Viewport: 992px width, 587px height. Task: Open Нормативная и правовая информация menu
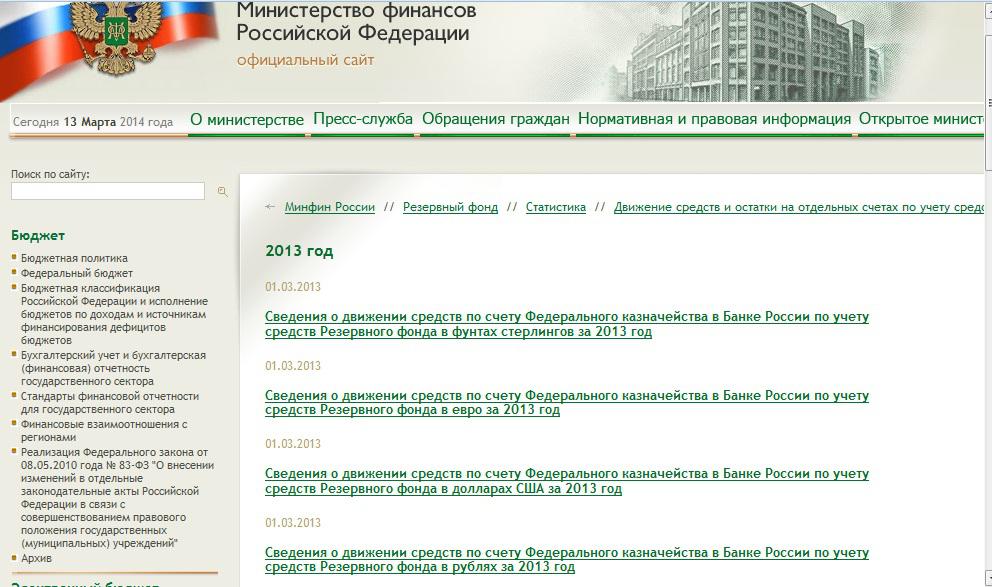pyautogui.click(x=714, y=119)
